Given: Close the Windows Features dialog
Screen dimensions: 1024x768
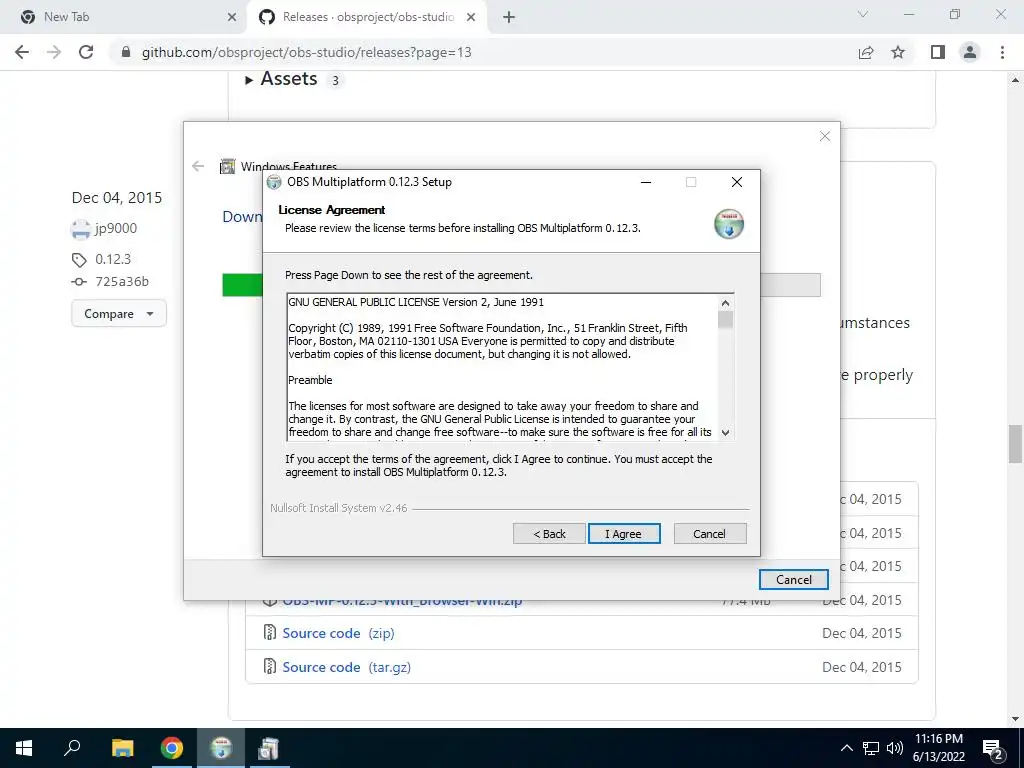Looking at the screenshot, I should point(825,136).
